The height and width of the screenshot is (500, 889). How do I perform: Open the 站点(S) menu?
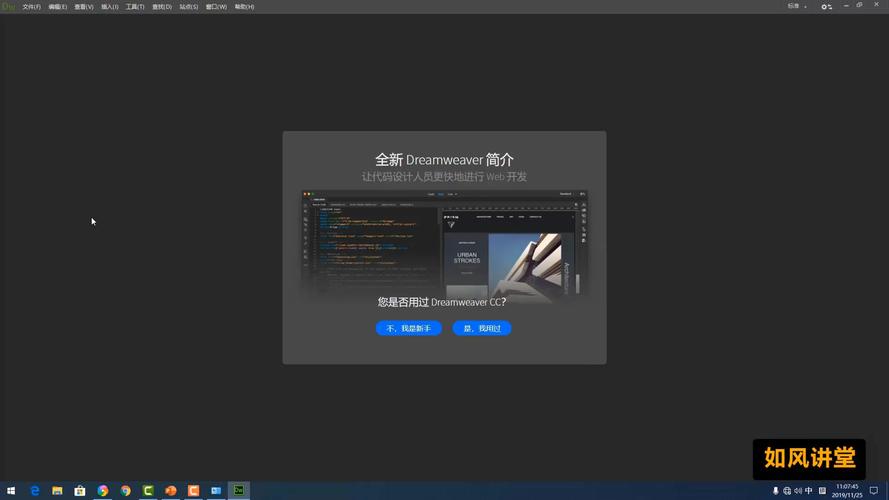coord(189,7)
